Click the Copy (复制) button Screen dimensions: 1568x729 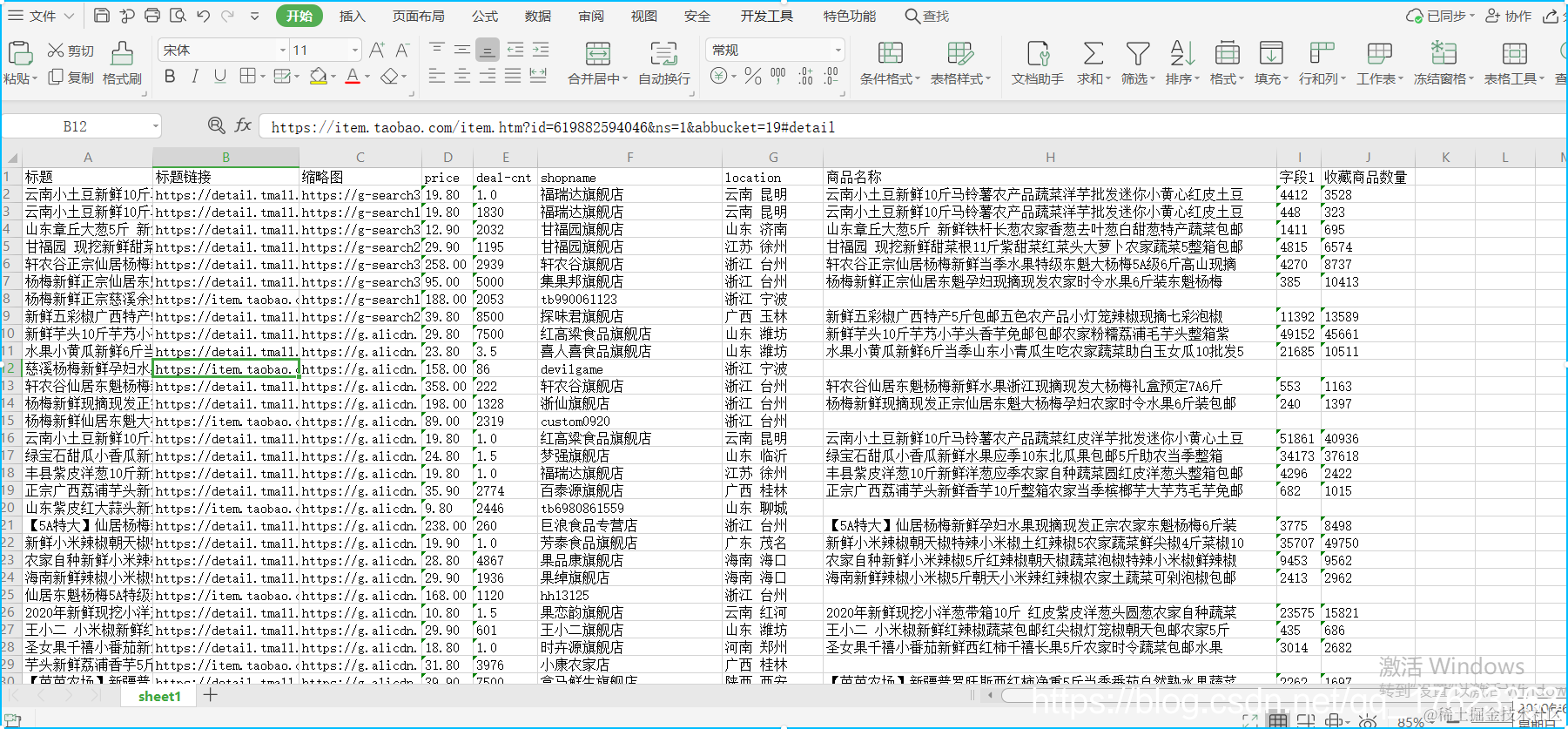[71, 78]
